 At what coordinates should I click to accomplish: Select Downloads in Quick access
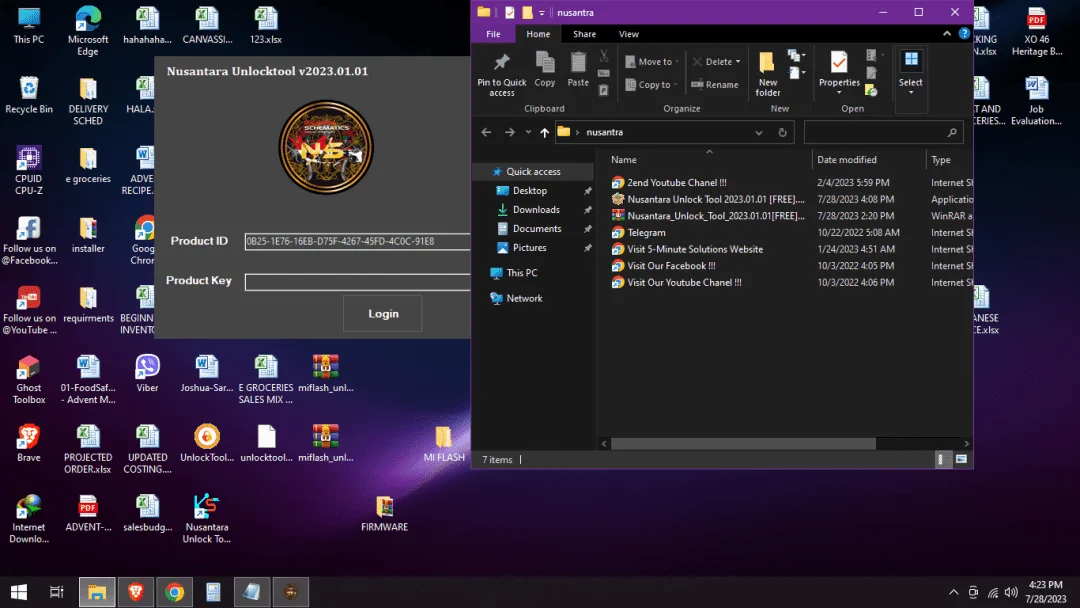[536, 210]
